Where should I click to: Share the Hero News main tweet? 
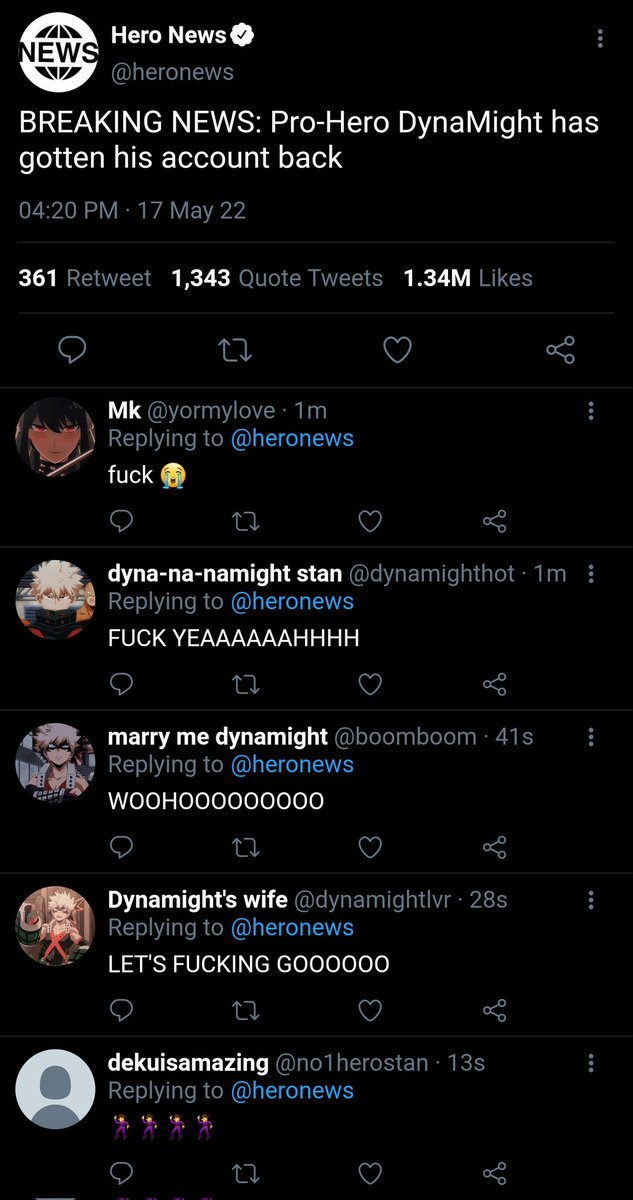(560, 349)
